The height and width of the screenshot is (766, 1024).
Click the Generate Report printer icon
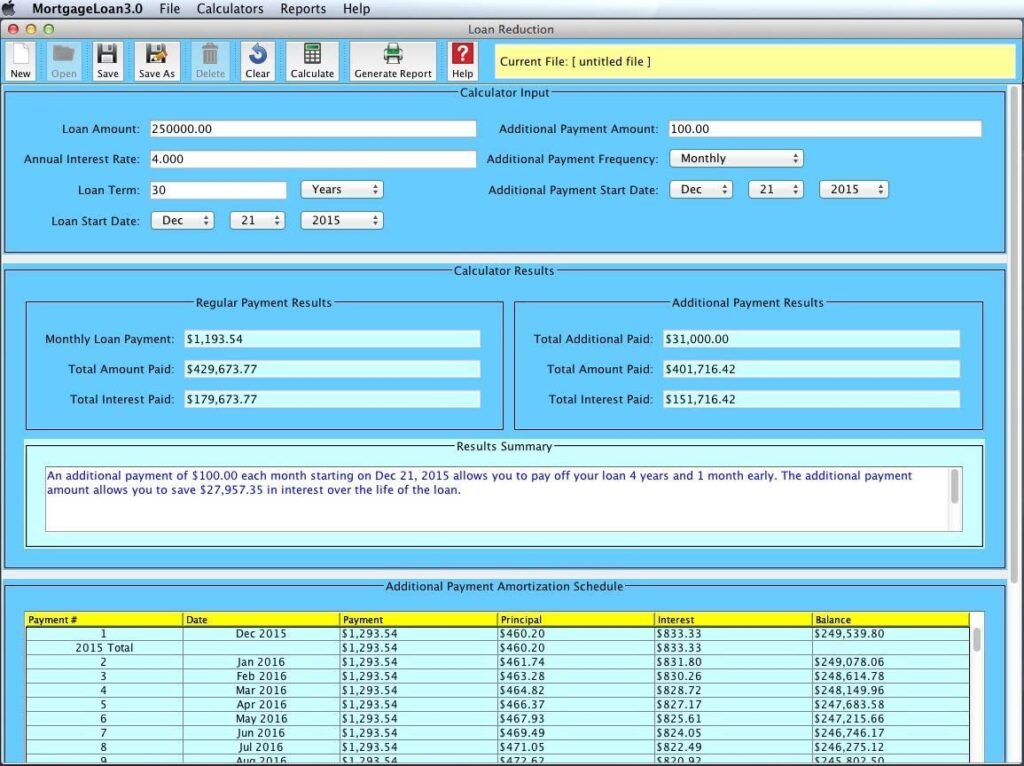(x=393, y=61)
